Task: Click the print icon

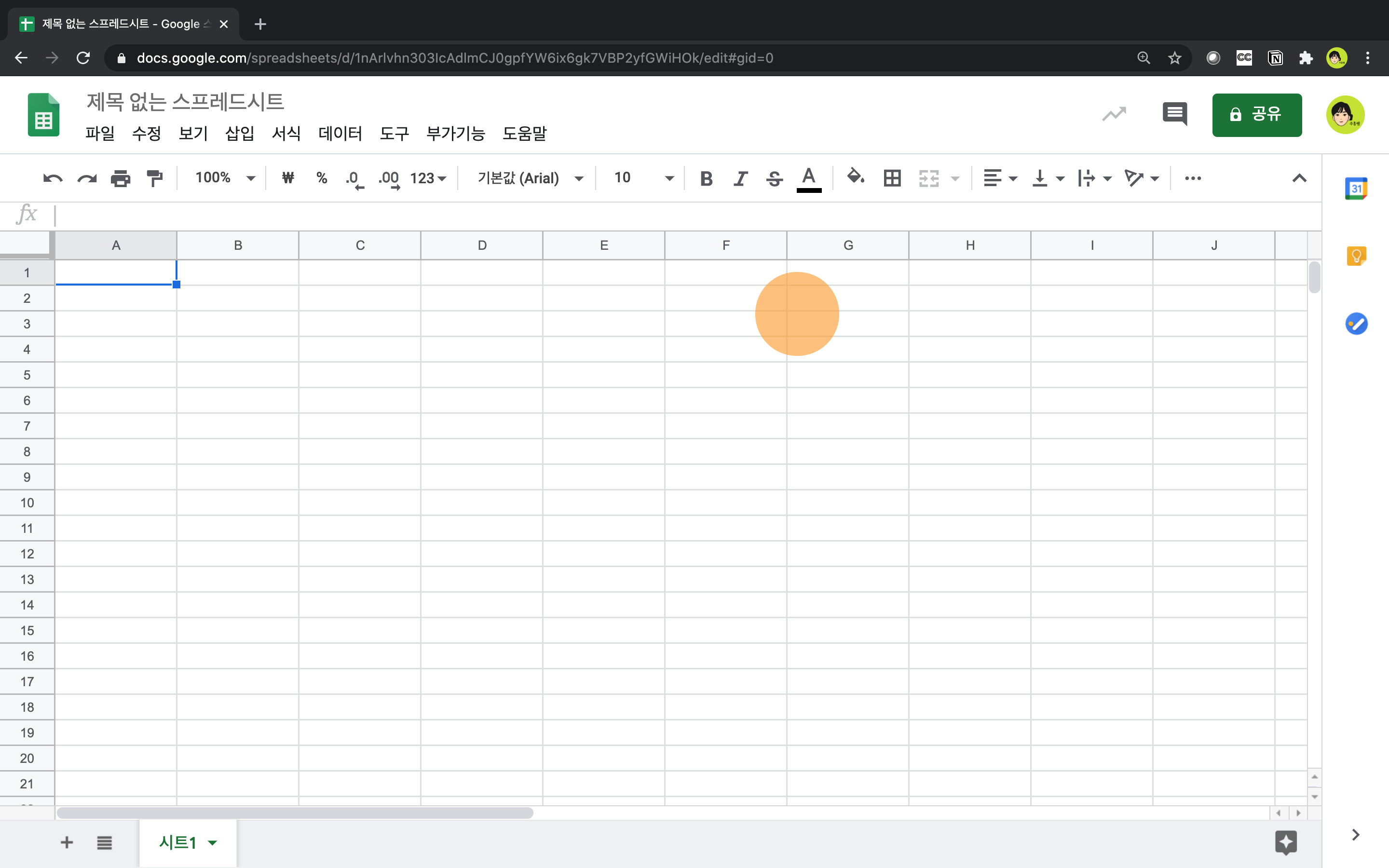Action: tap(121, 178)
